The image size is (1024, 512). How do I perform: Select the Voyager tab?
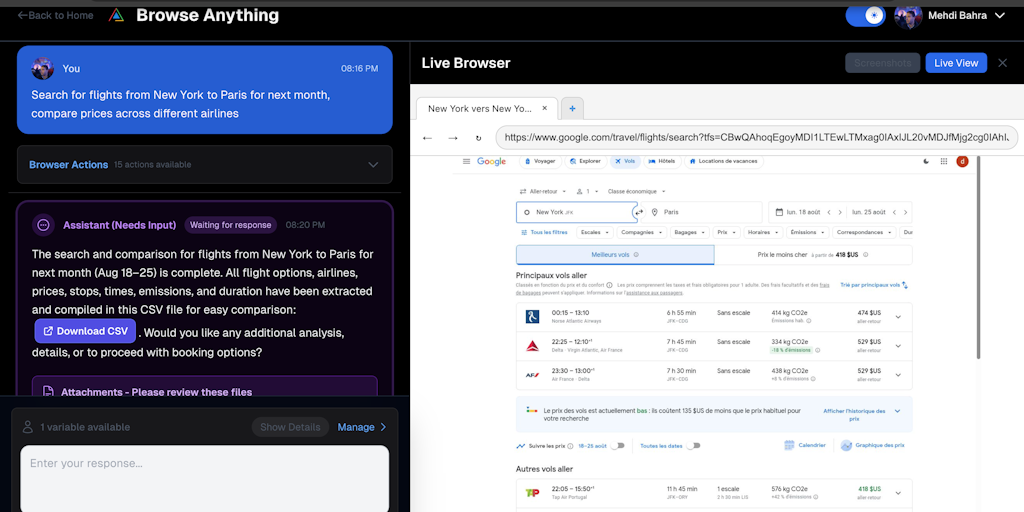click(x=540, y=161)
